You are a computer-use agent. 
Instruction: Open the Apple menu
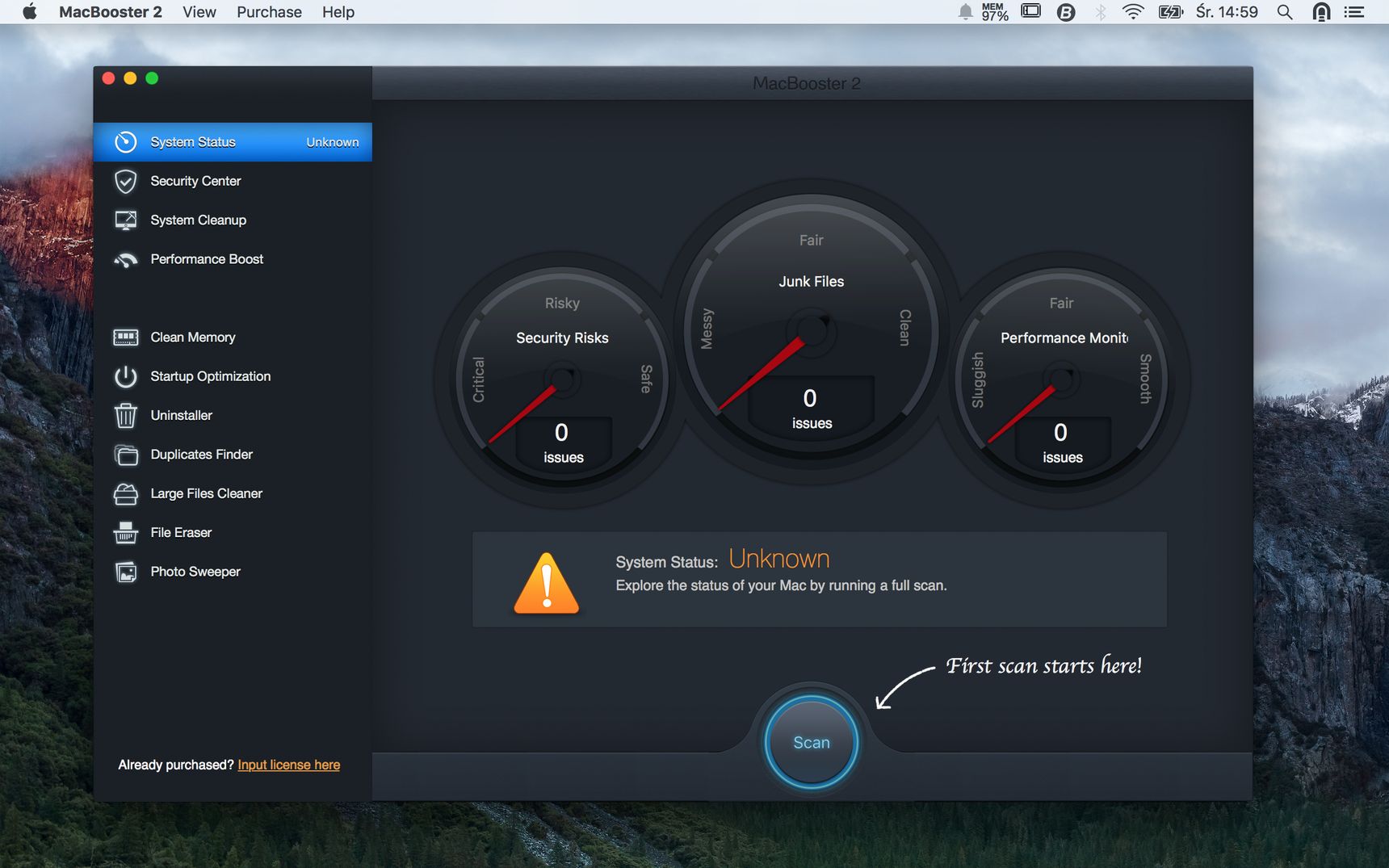(x=30, y=11)
